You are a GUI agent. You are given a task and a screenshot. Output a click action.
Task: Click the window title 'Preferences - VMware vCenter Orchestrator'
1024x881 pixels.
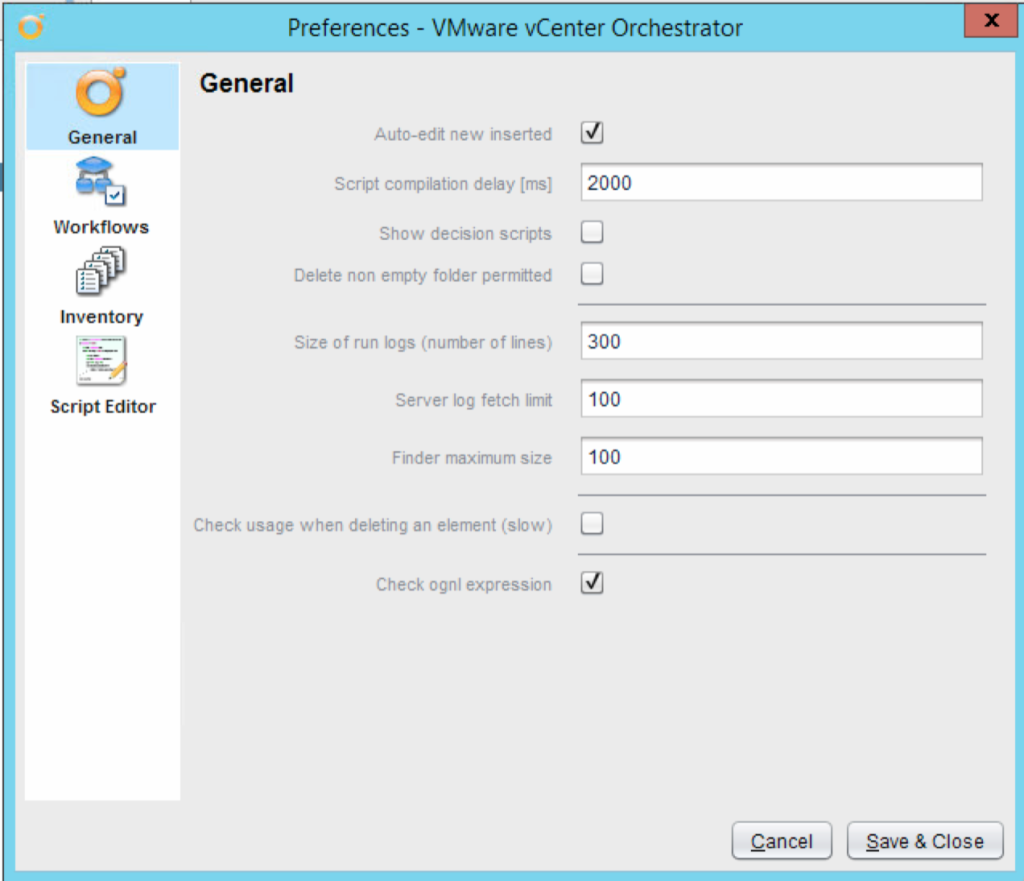515,28
